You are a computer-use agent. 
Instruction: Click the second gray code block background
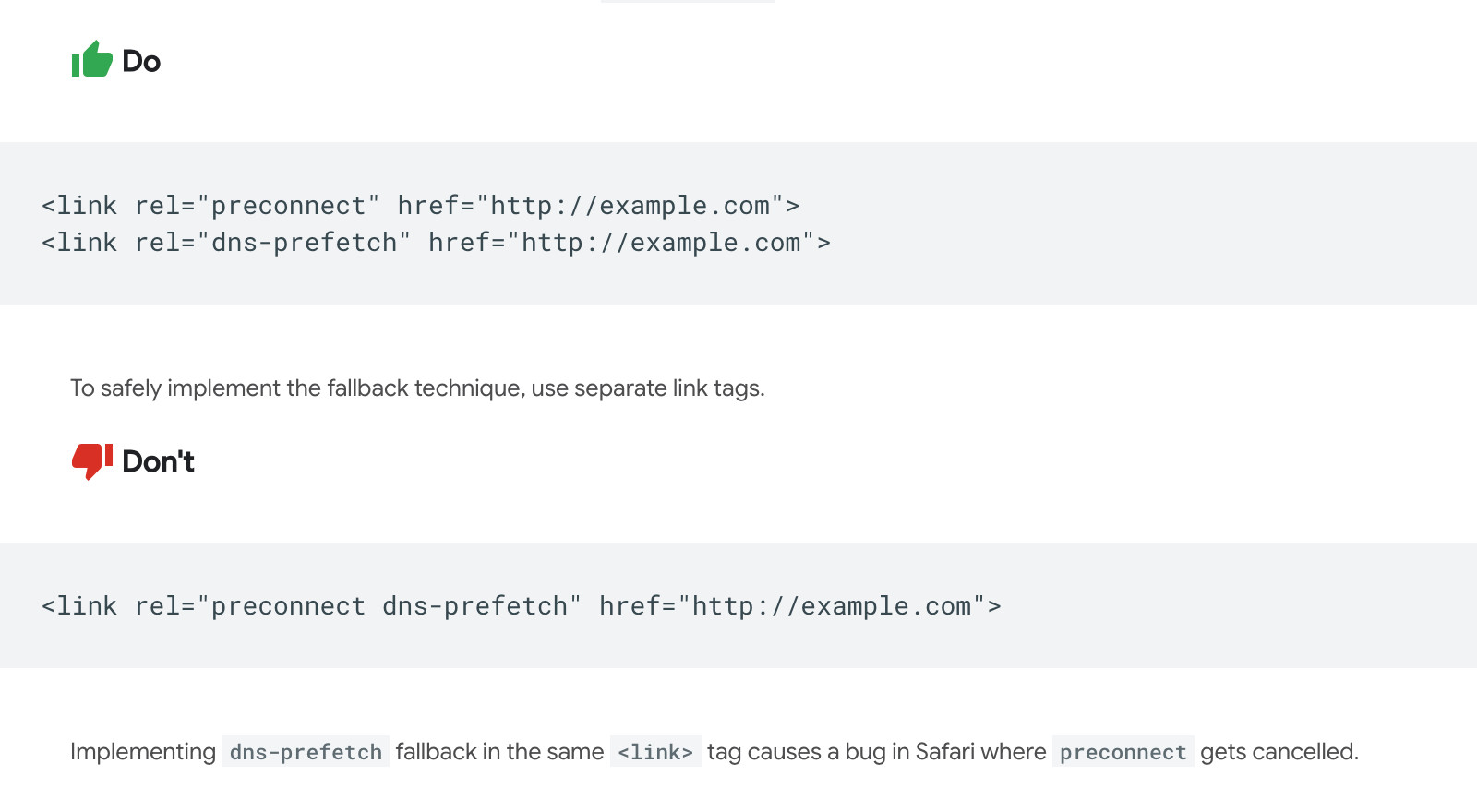738,605
